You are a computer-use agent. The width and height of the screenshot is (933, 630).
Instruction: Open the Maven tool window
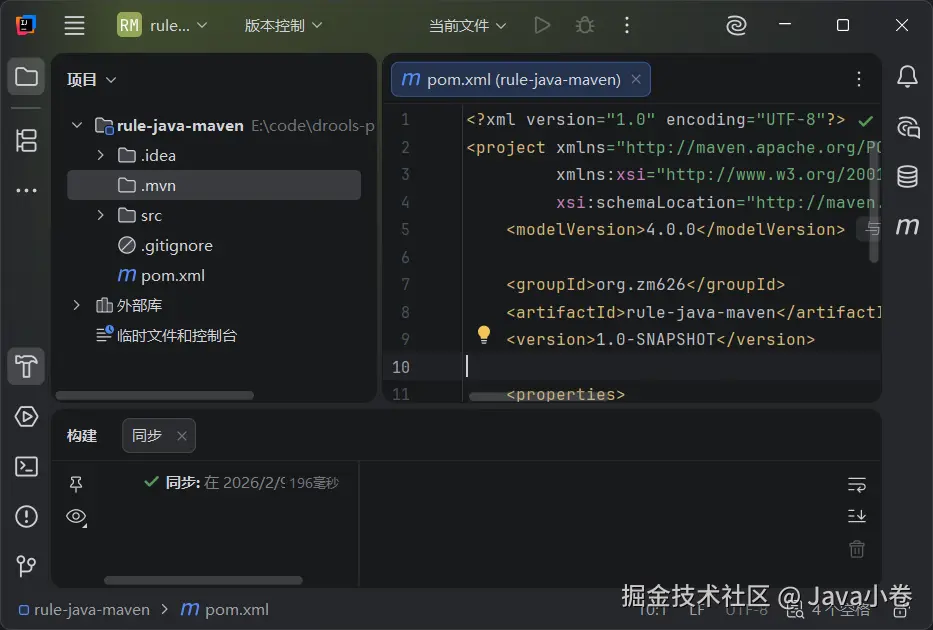(x=907, y=227)
